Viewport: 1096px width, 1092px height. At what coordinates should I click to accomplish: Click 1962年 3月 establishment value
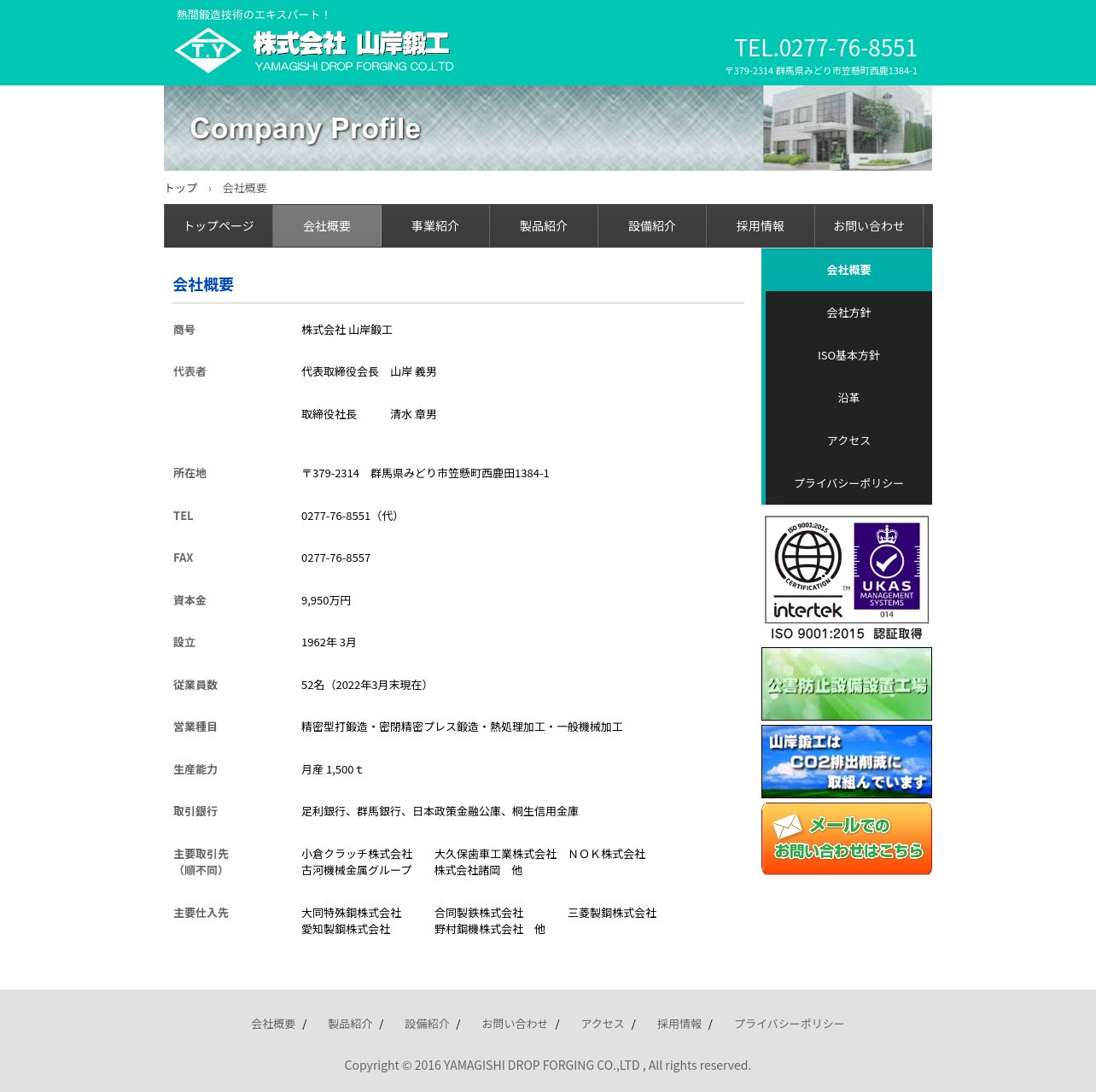pyautogui.click(x=329, y=642)
